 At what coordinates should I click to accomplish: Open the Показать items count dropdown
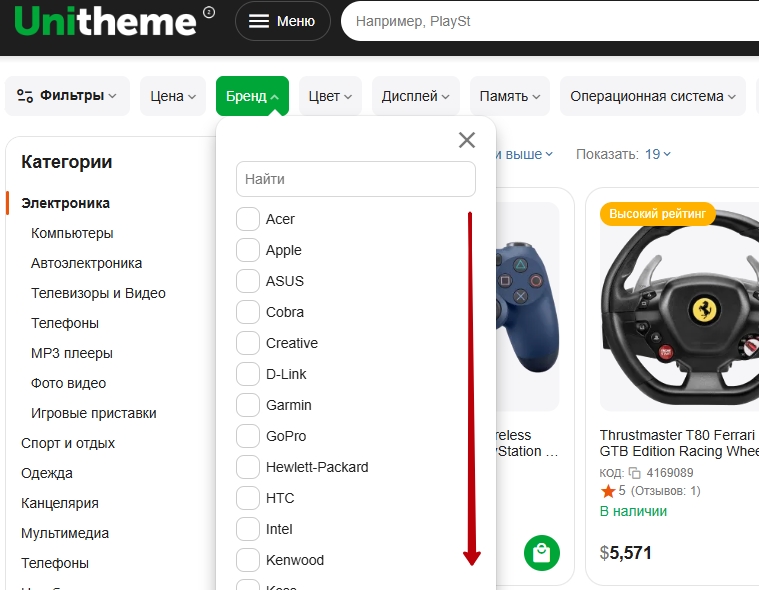tap(658, 154)
